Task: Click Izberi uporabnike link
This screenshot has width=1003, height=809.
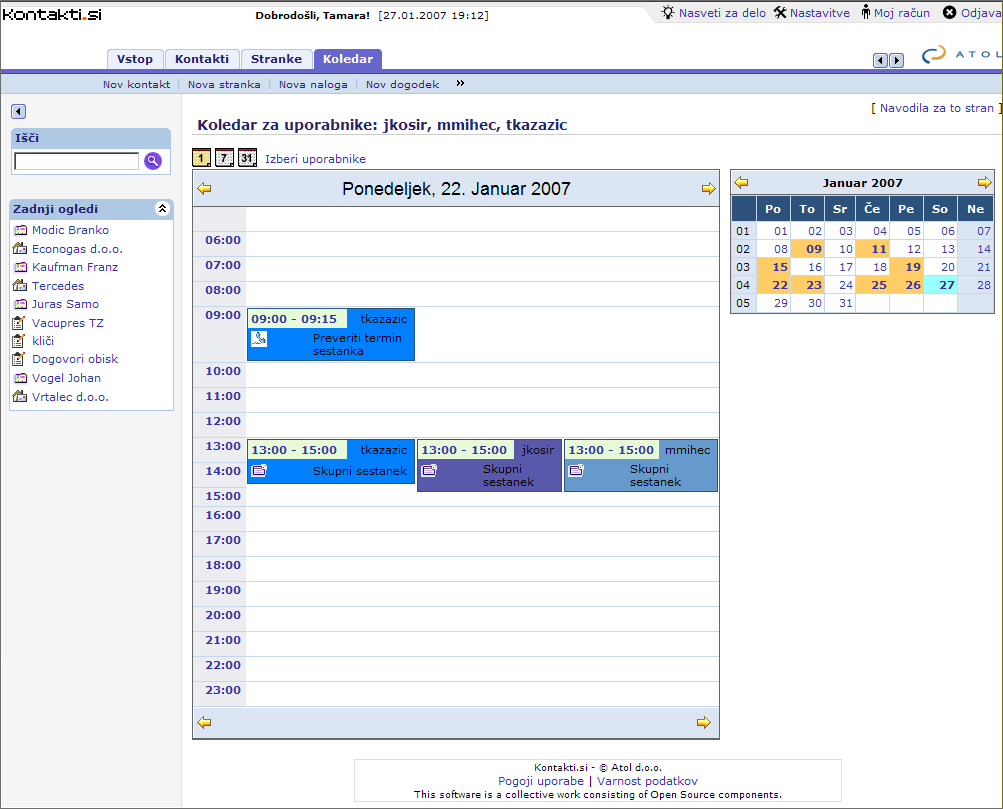Action: click(315, 159)
